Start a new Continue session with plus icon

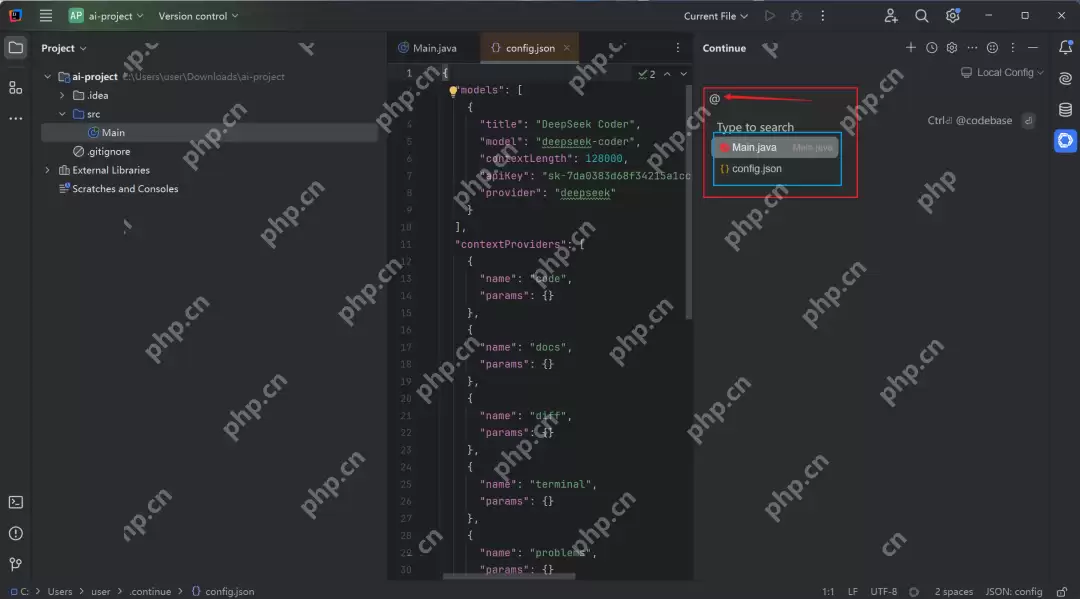tap(910, 48)
